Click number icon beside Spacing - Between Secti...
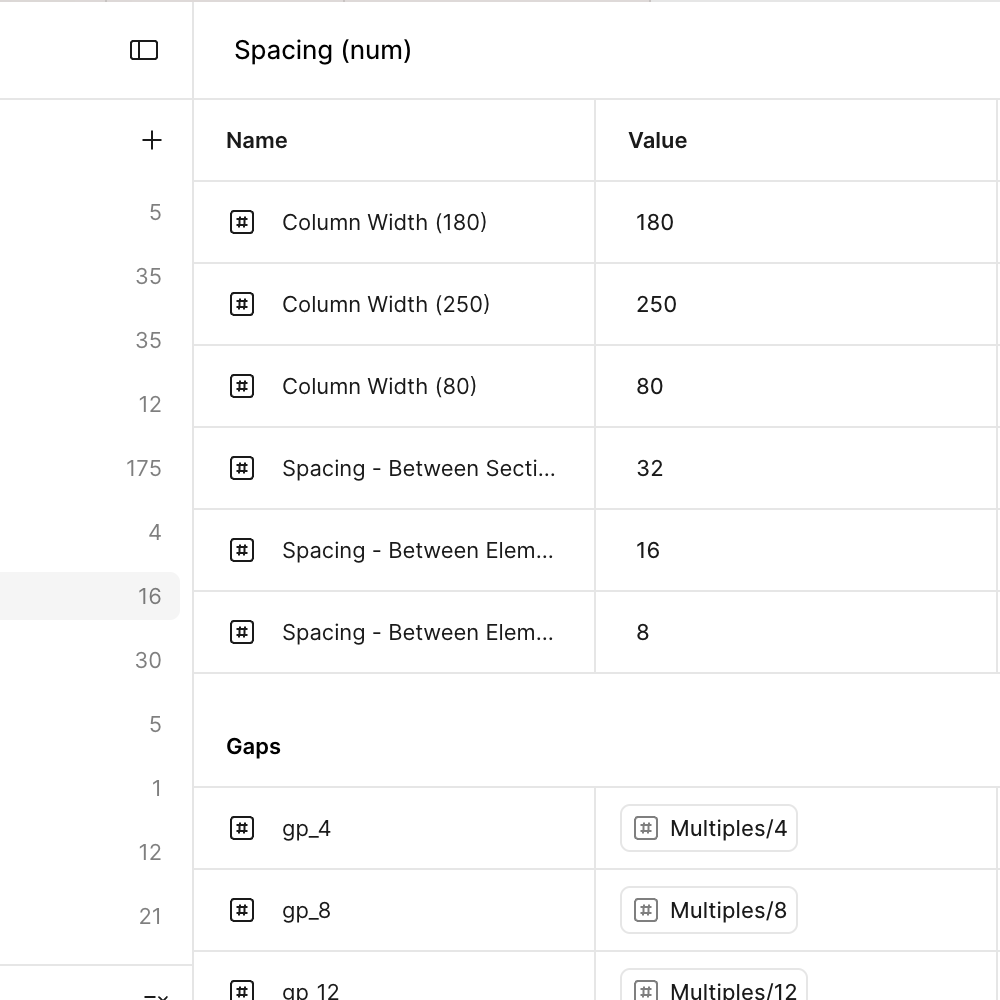This screenshot has width=1000, height=1000. pos(242,468)
